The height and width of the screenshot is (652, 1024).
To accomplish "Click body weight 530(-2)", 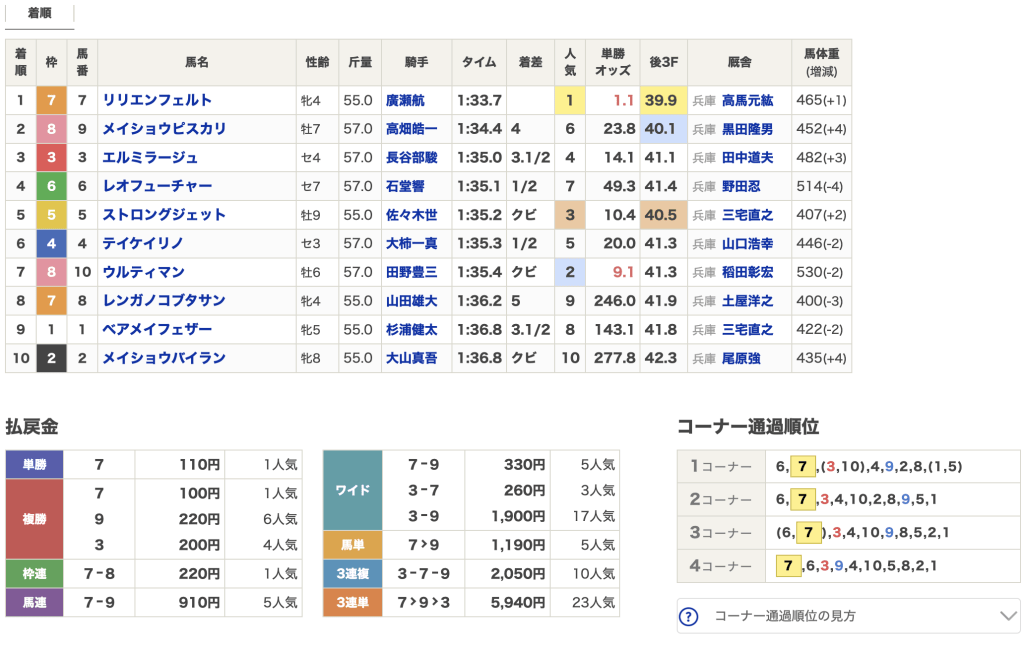I will pos(820,272).
